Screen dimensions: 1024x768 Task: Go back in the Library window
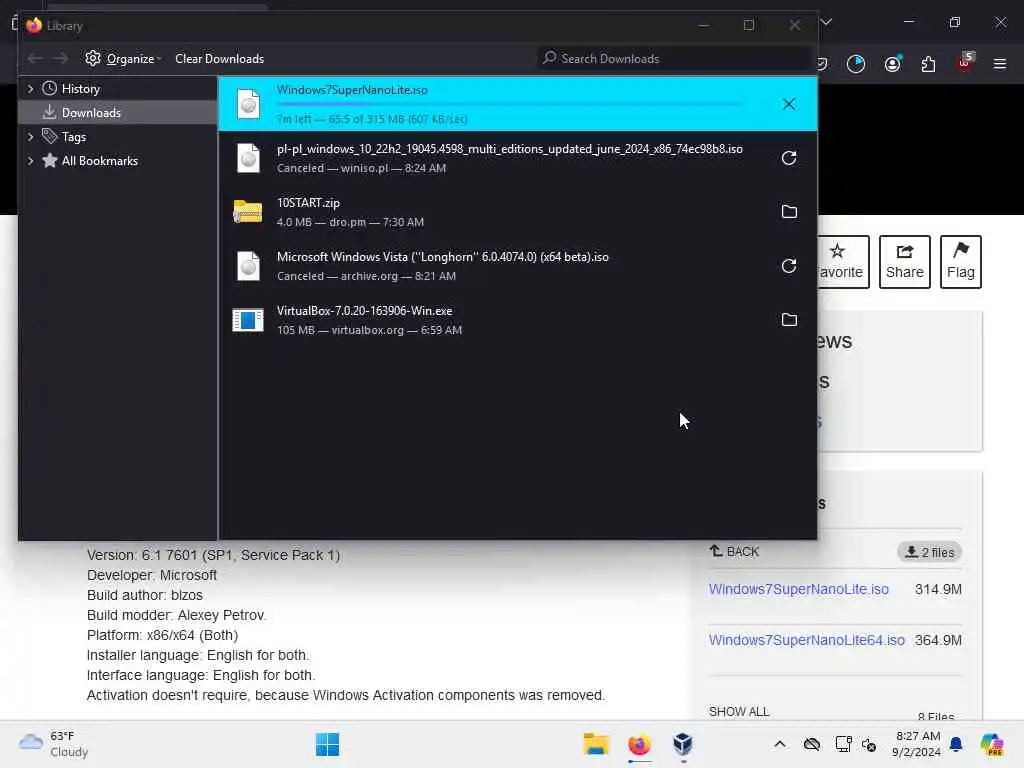coord(35,59)
